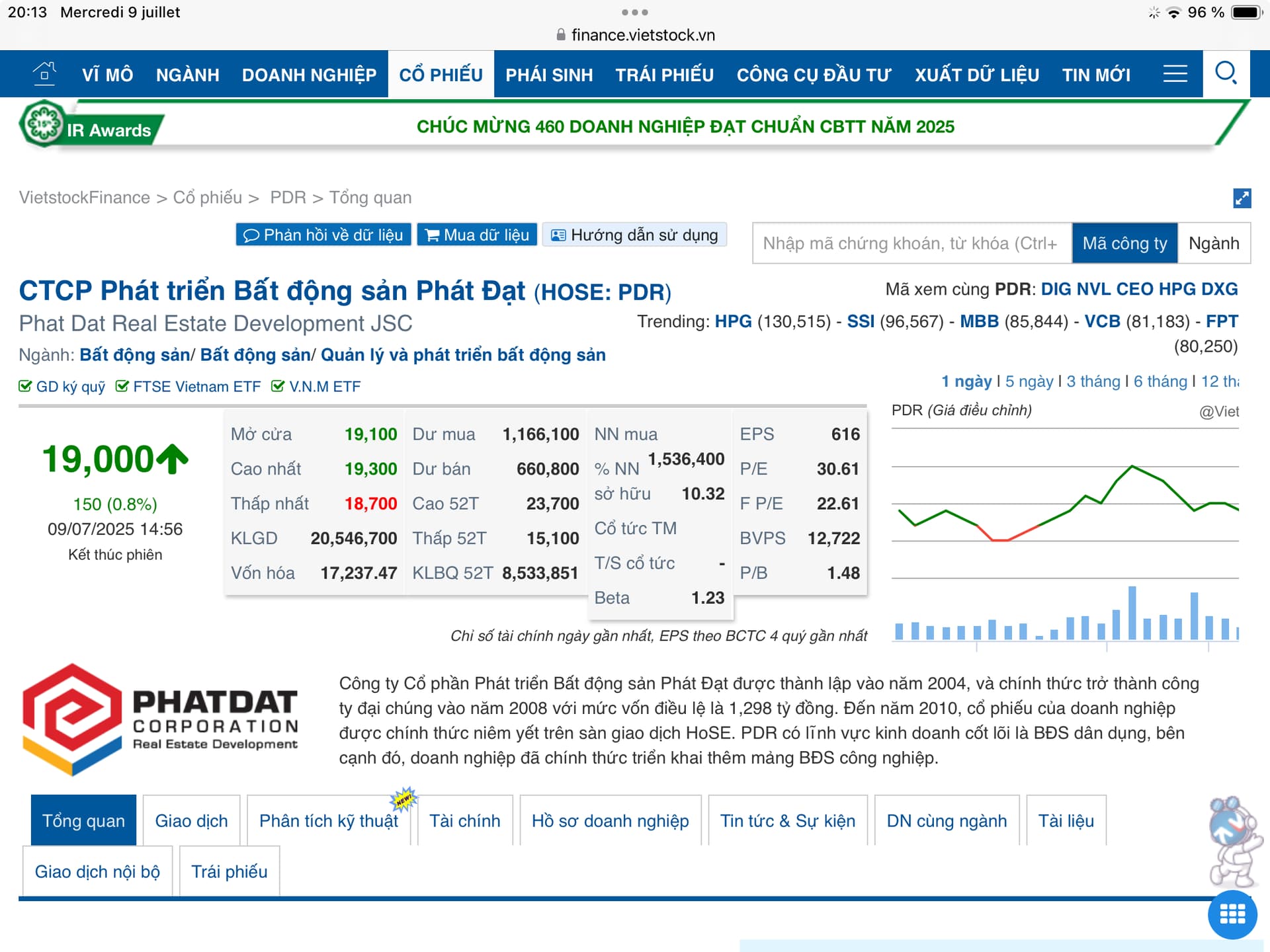Click V.N.M ETF checkmark label
The width and height of the screenshot is (1270, 952).
click(x=316, y=386)
